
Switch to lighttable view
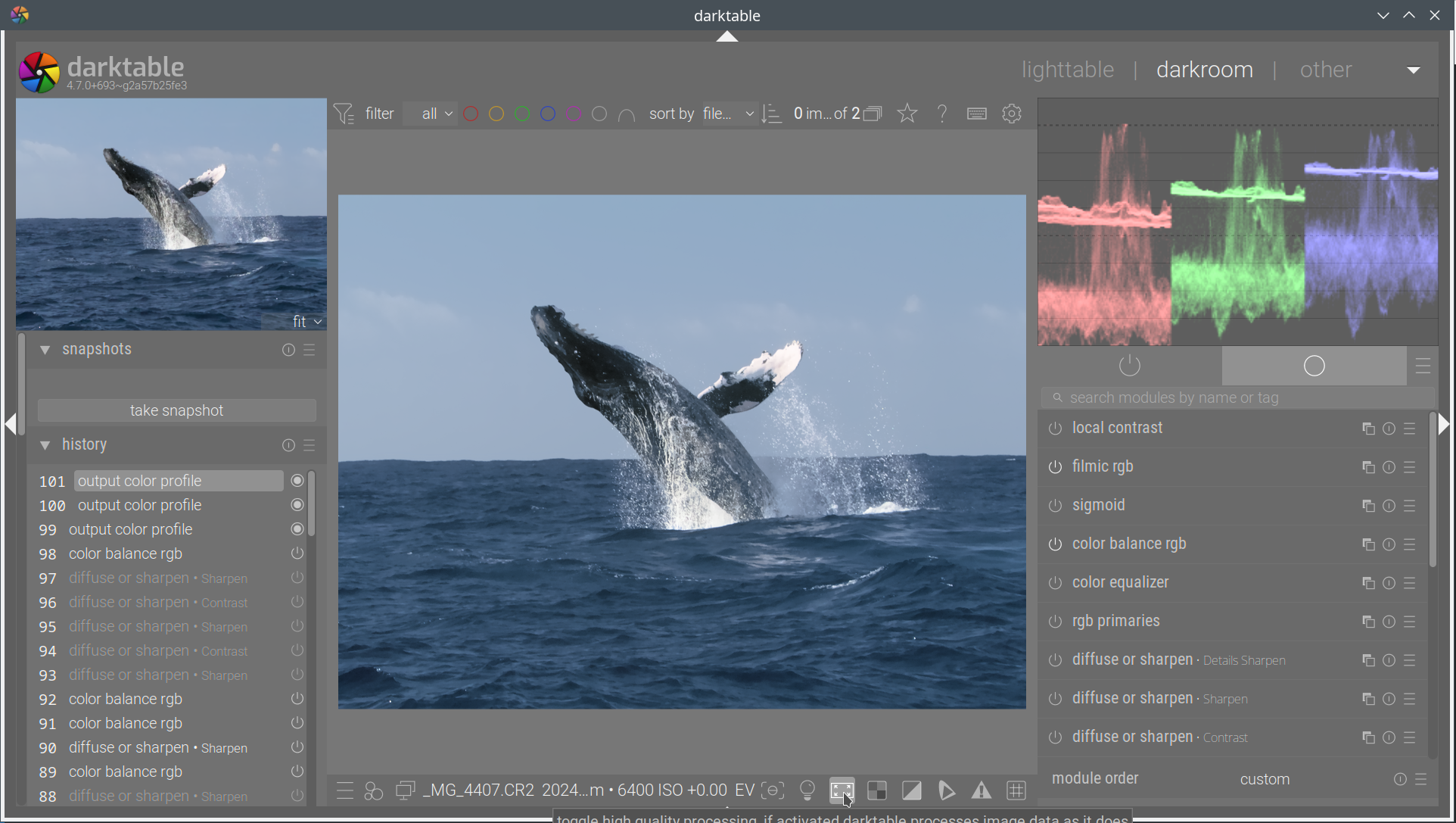1067,70
